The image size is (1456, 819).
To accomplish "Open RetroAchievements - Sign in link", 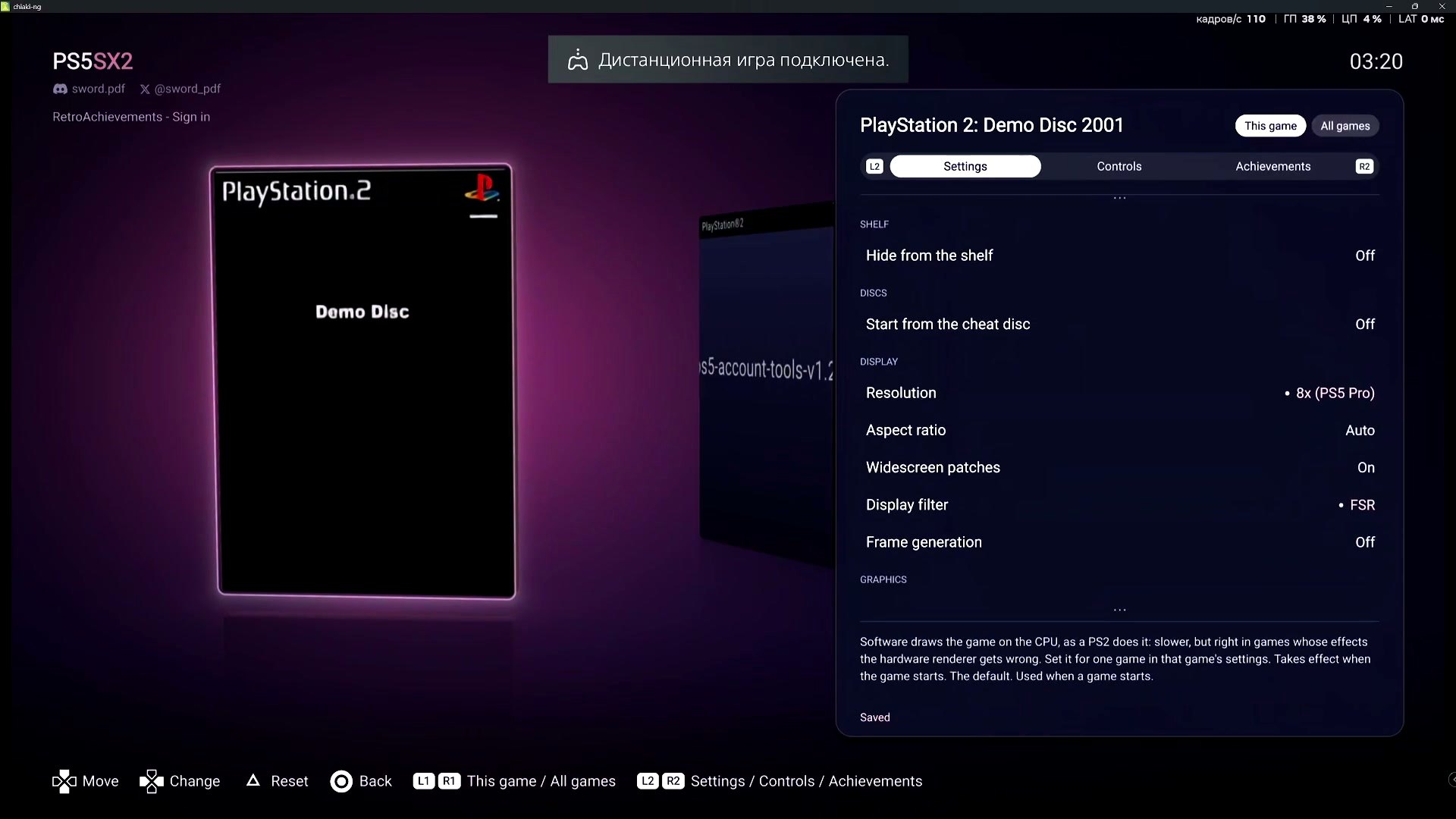I will pyautogui.click(x=131, y=117).
